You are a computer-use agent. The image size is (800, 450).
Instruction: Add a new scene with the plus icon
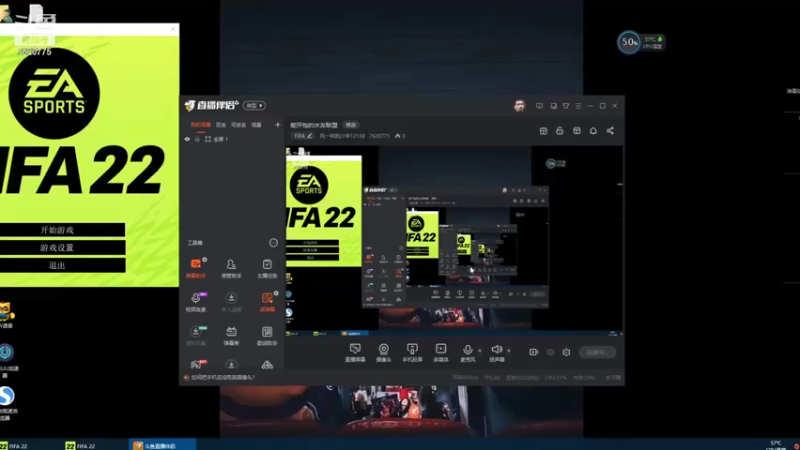(x=278, y=124)
